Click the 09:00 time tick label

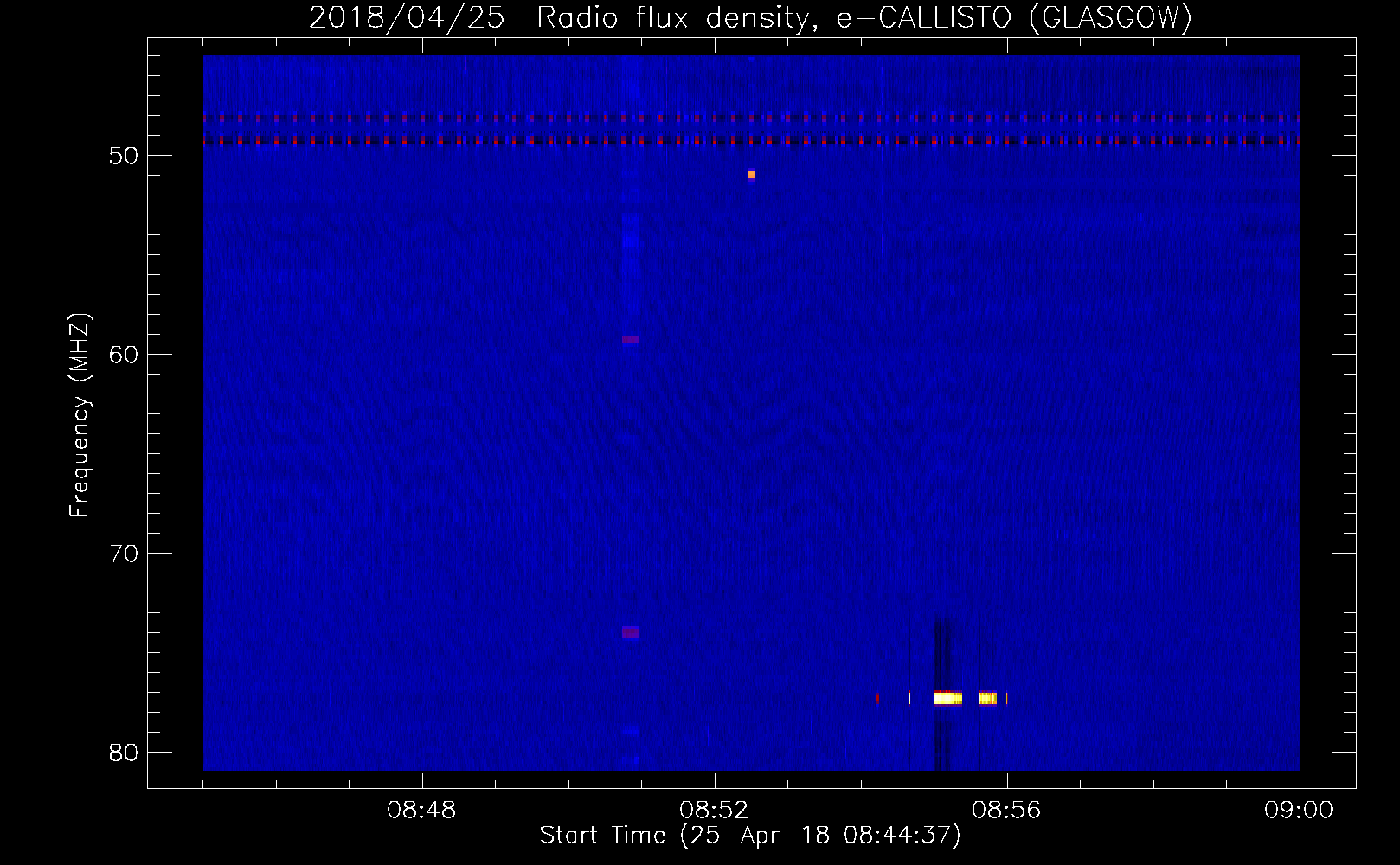click(1299, 811)
